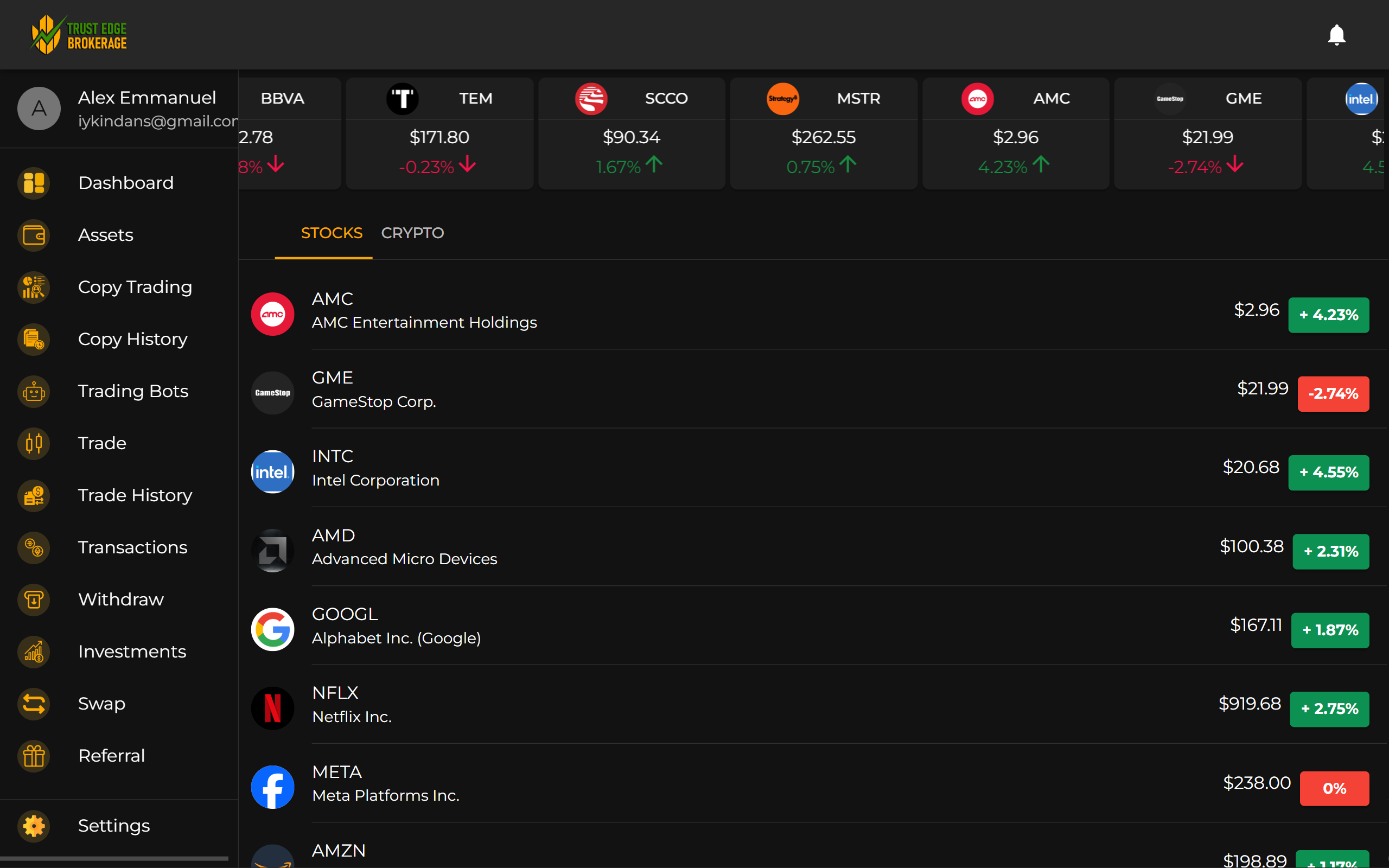The image size is (1389, 868).
Task: Click the Dashboard grid icon
Action: pos(34,183)
